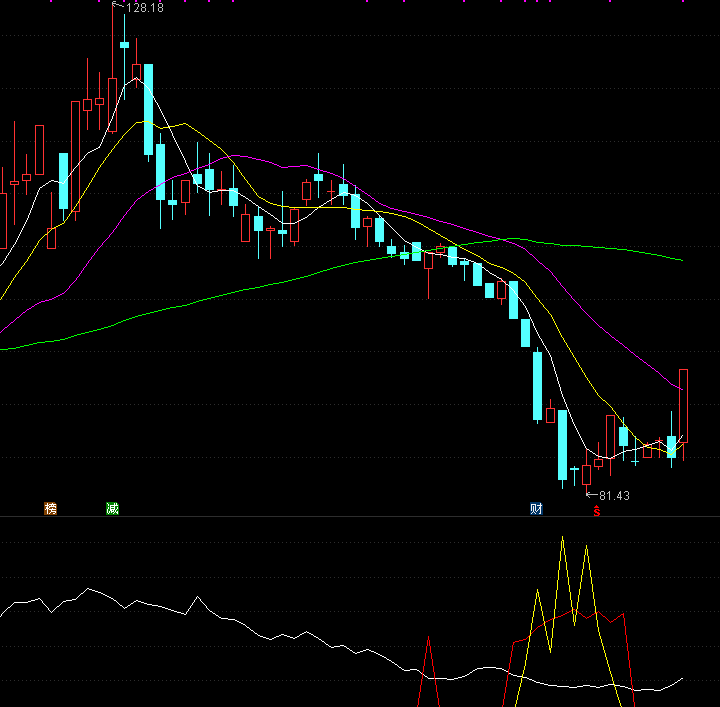Click the orange 榜 event marker
The image size is (720, 707).
pos(51,509)
